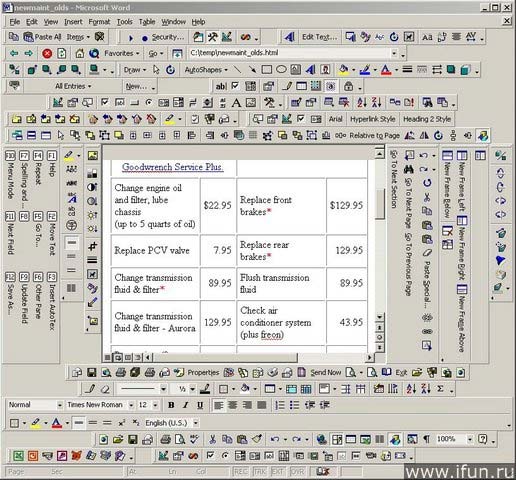Click the Draw Table pencil icon
Image resolution: width=516 pixels, height=480 pixels.
pyautogui.click(x=90, y=389)
